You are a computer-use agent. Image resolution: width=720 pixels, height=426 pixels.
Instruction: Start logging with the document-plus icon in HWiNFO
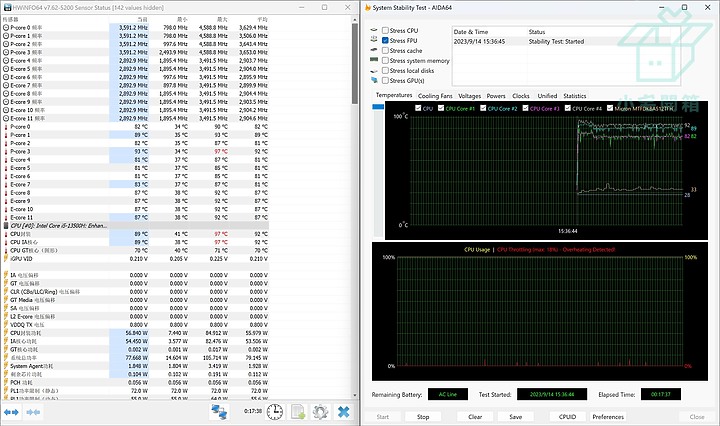tap(298, 412)
